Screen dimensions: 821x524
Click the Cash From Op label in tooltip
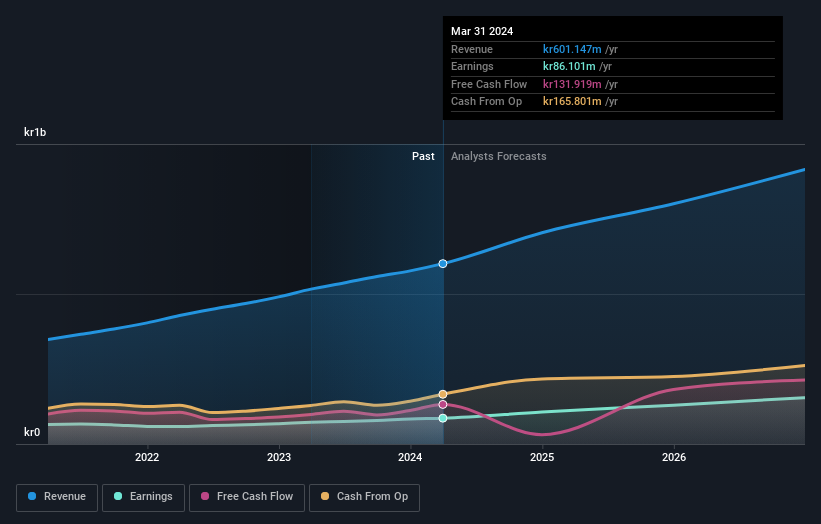pyautogui.click(x=486, y=102)
